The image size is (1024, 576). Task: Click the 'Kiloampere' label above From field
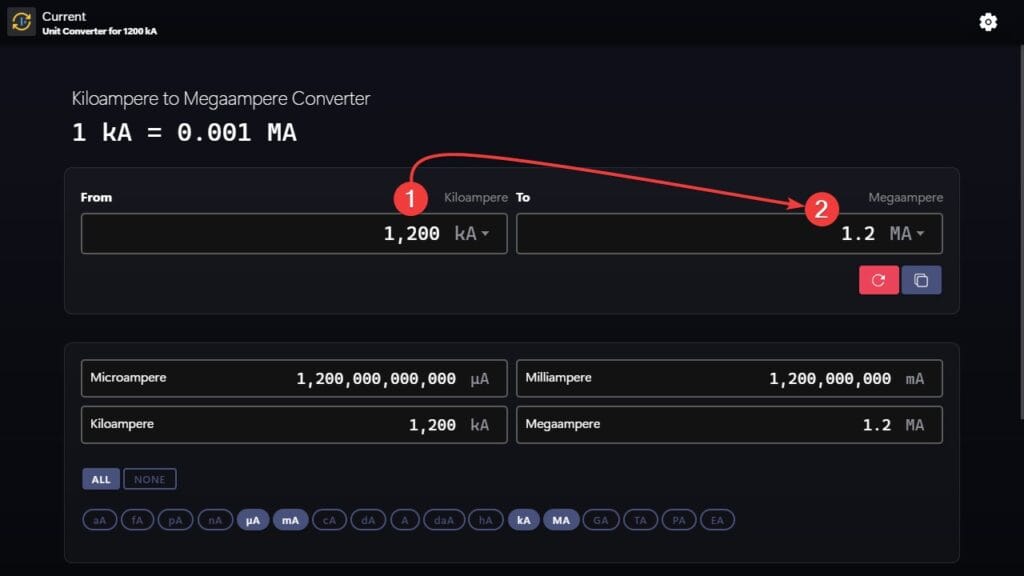pyautogui.click(x=475, y=197)
